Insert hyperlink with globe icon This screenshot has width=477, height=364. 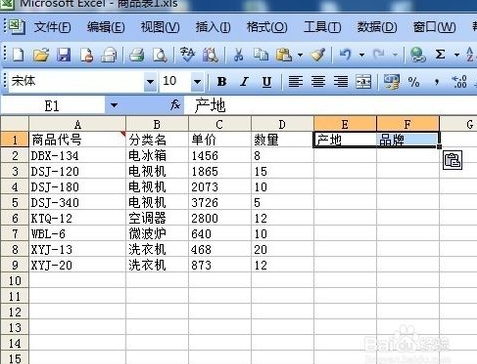click(x=417, y=54)
